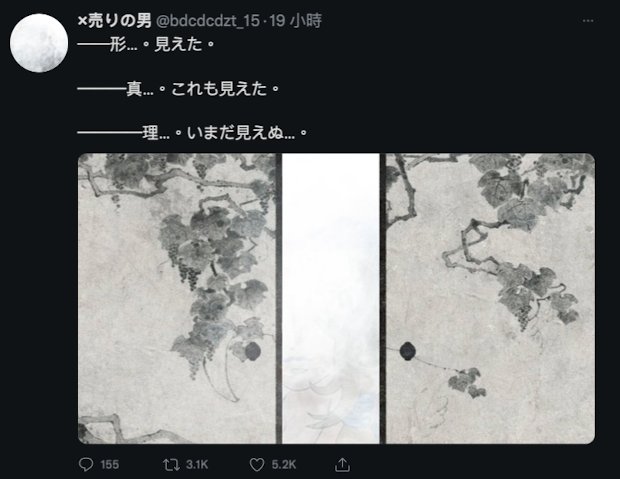Open the right grapevine ink painting panel
The height and width of the screenshot is (479, 620).
(490, 299)
